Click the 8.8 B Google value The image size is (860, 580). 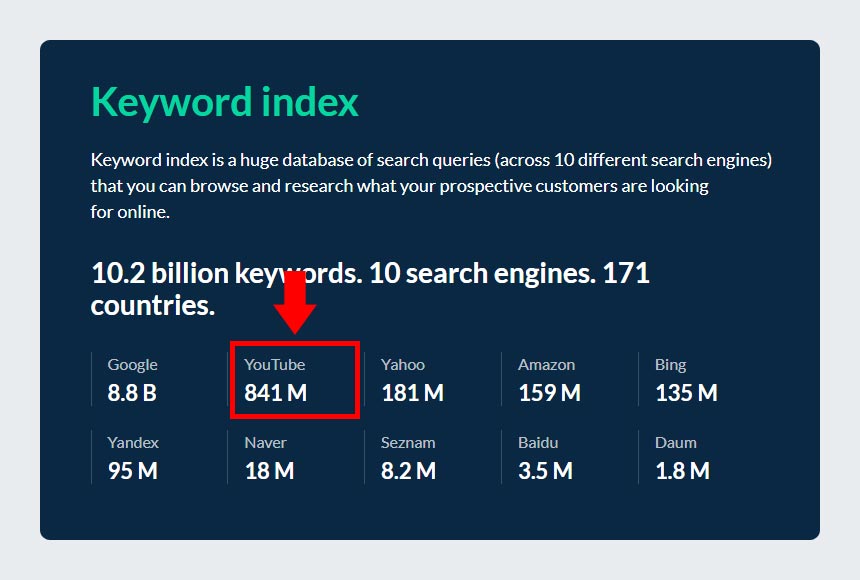click(x=132, y=393)
